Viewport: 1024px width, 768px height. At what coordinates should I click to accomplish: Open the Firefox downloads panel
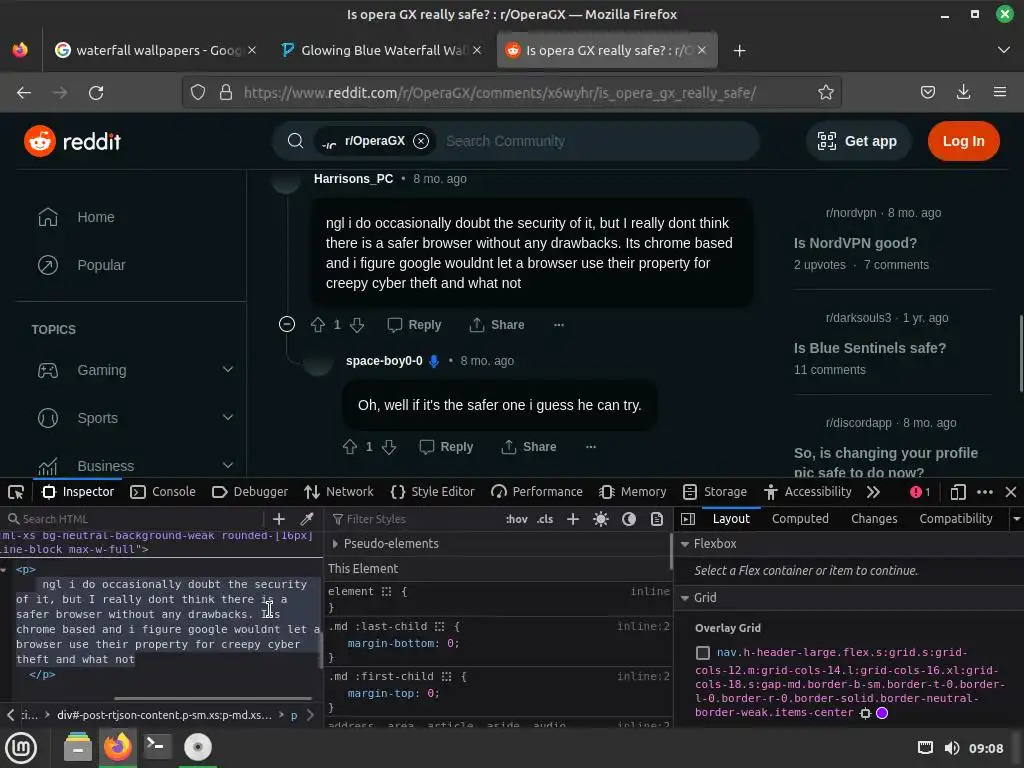pyautogui.click(x=963, y=93)
